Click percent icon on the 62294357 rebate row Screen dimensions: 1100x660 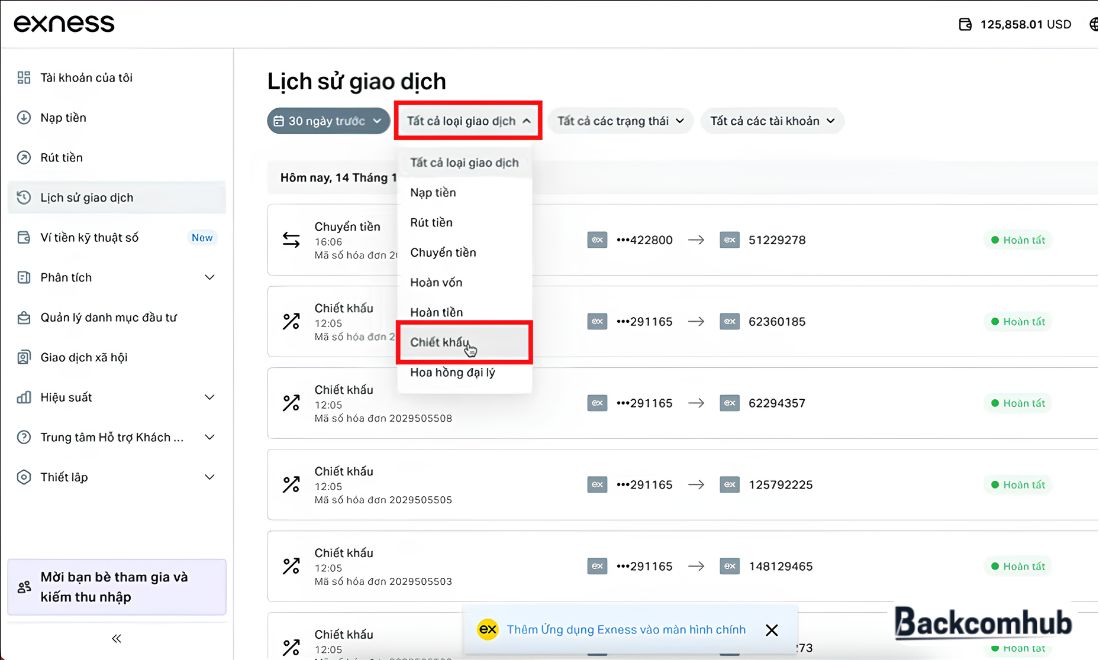291,403
